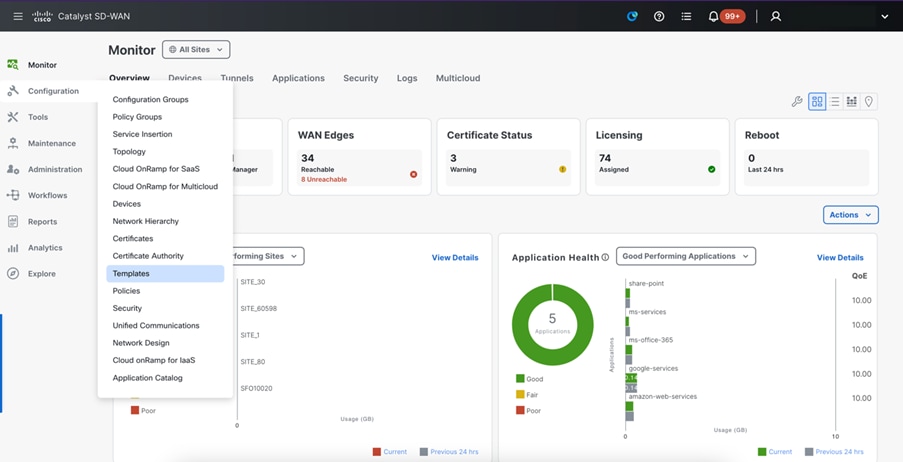Open the task list icon in header
The width and height of the screenshot is (903, 462).
pos(686,17)
